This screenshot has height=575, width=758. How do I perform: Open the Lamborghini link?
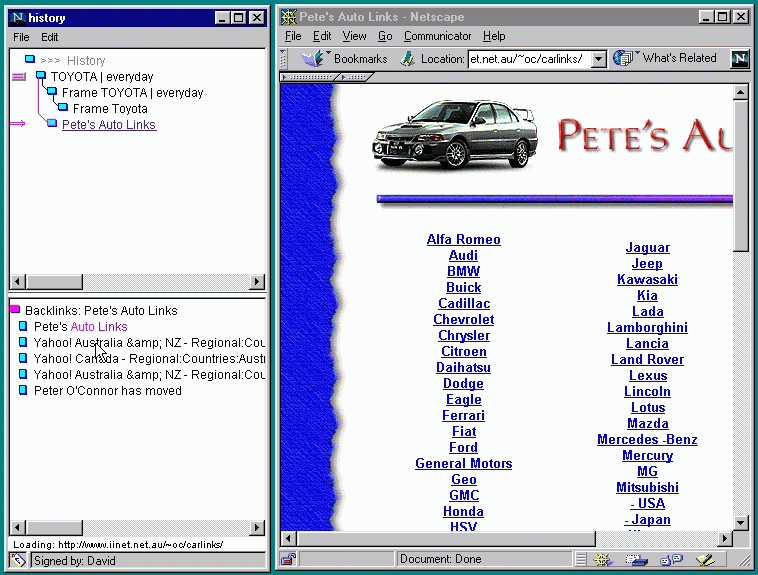[647, 327]
